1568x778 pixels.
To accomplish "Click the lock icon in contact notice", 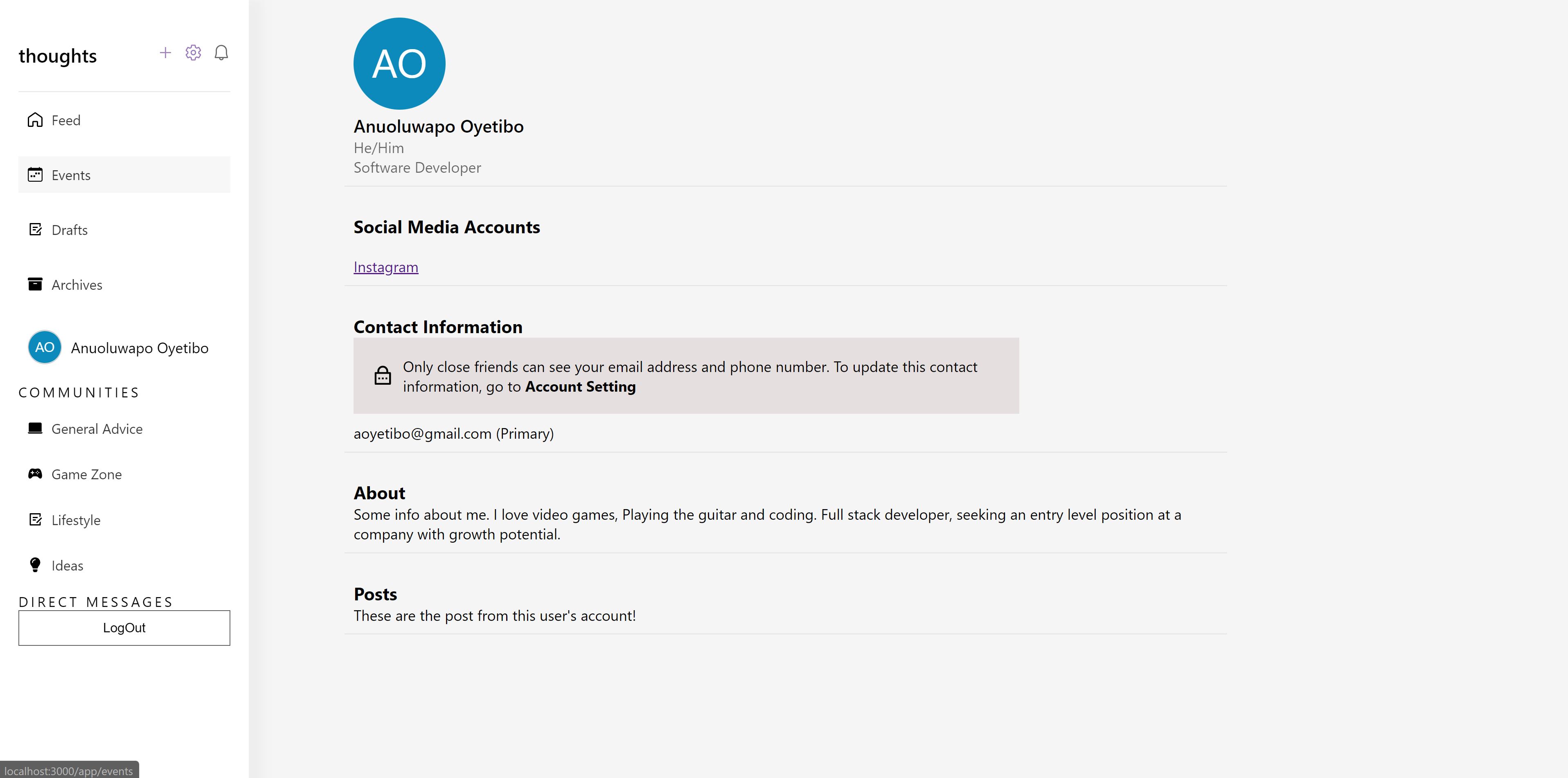I will click(383, 376).
